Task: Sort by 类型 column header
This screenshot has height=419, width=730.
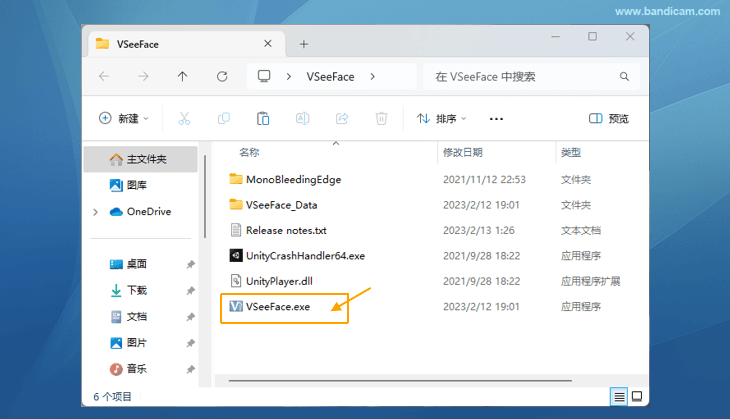Action: 571,152
